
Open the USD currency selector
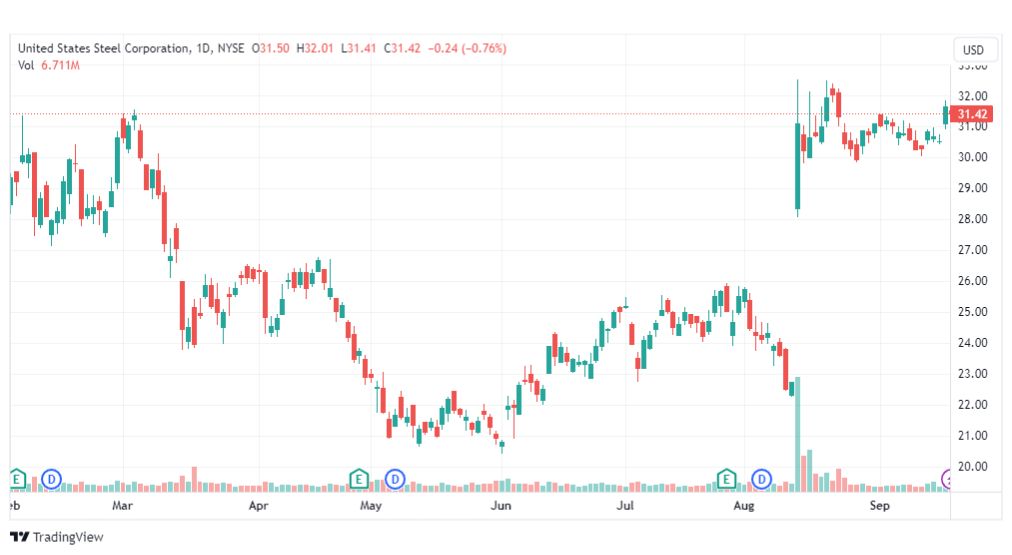pos(973,50)
